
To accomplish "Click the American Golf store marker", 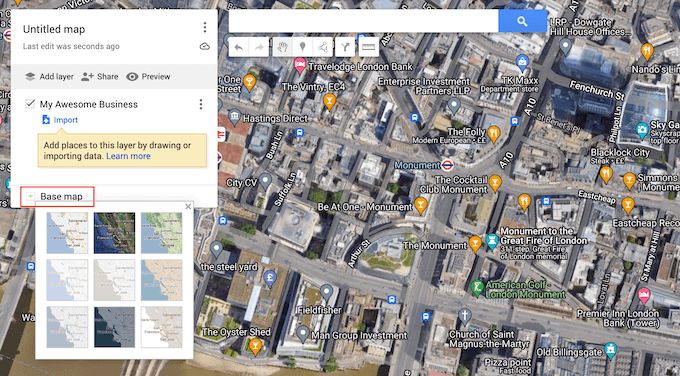I will (x=477, y=288).
